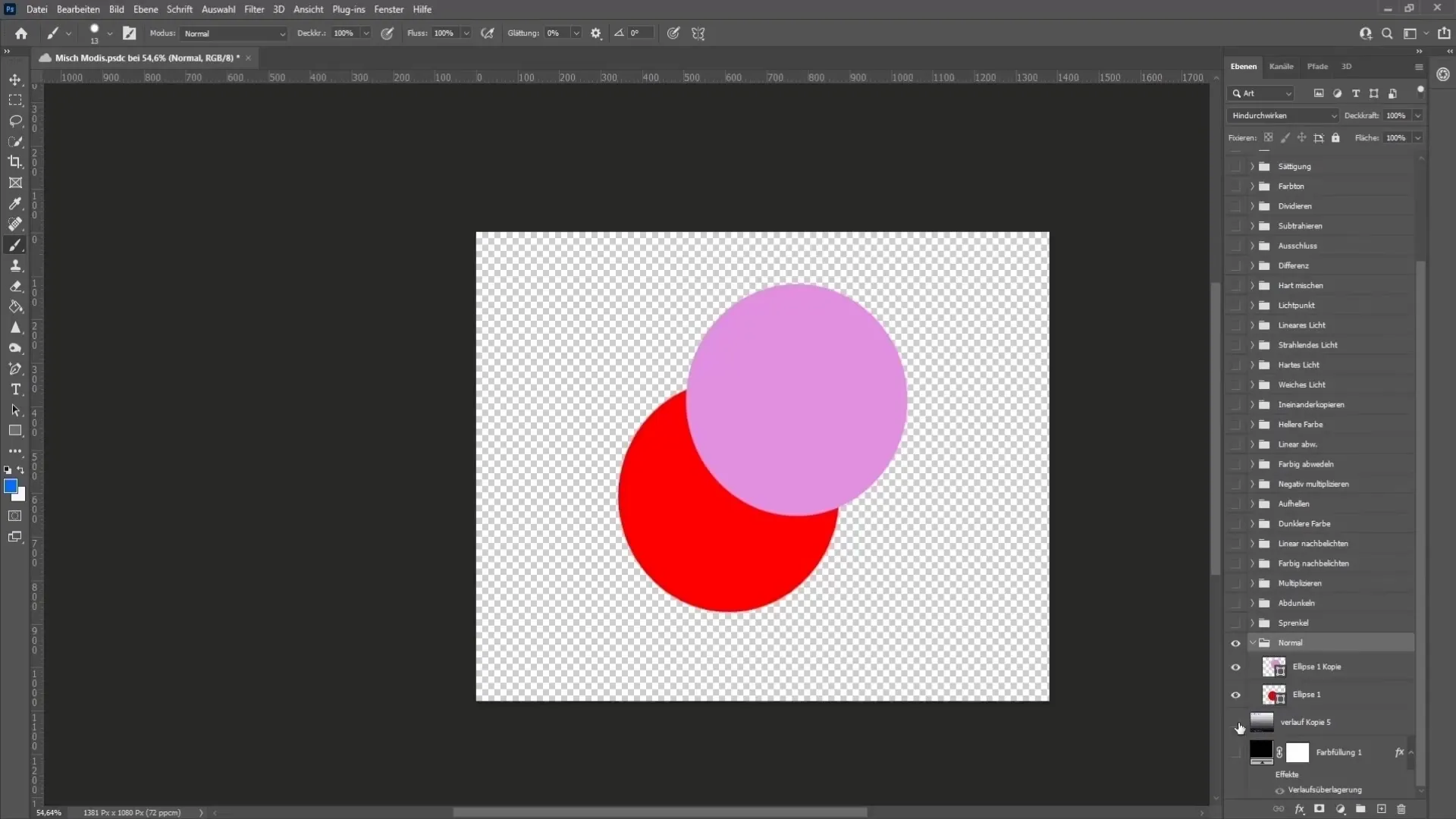The image size is (1456, 819).
Task: Select the Eraser tool
Action: coord(15,286)
